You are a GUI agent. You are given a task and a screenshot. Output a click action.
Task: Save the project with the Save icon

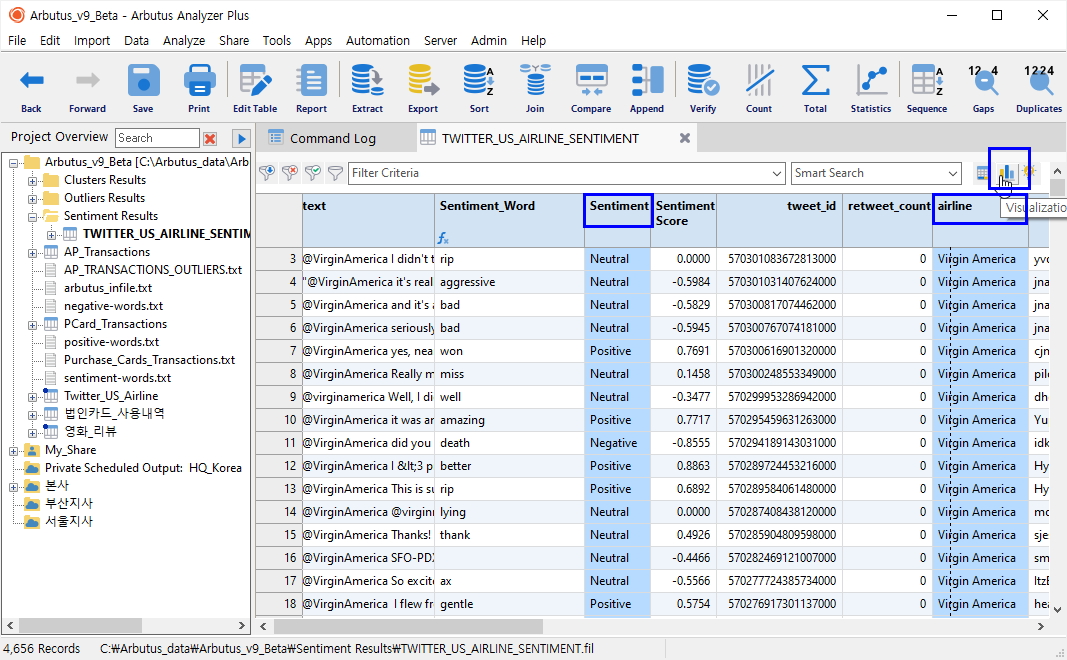143,81
